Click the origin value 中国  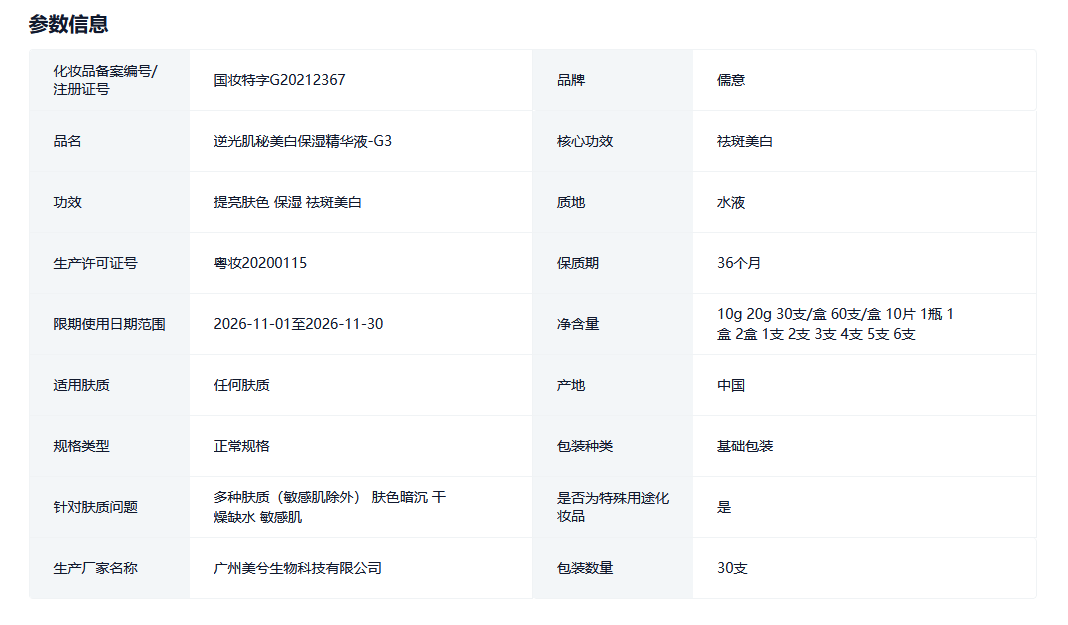[x=730, y=385]
